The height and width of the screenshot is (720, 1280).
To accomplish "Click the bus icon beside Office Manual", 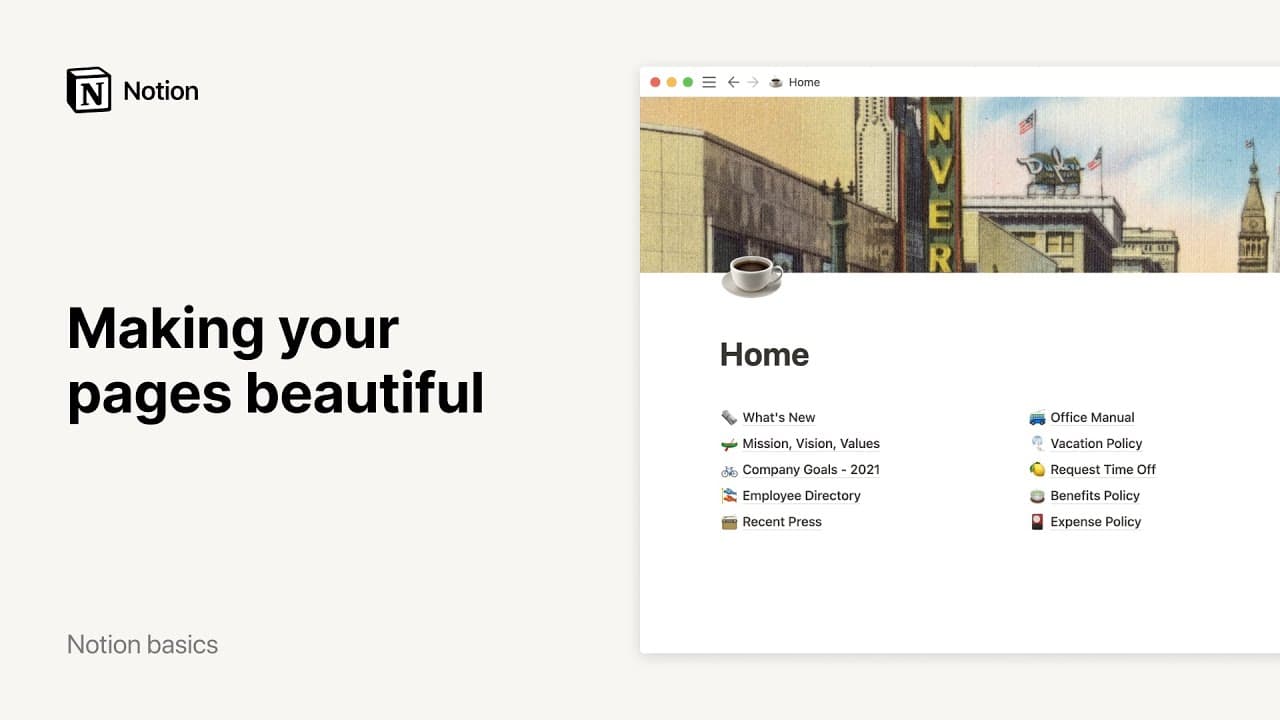I will pos(1037,418).
